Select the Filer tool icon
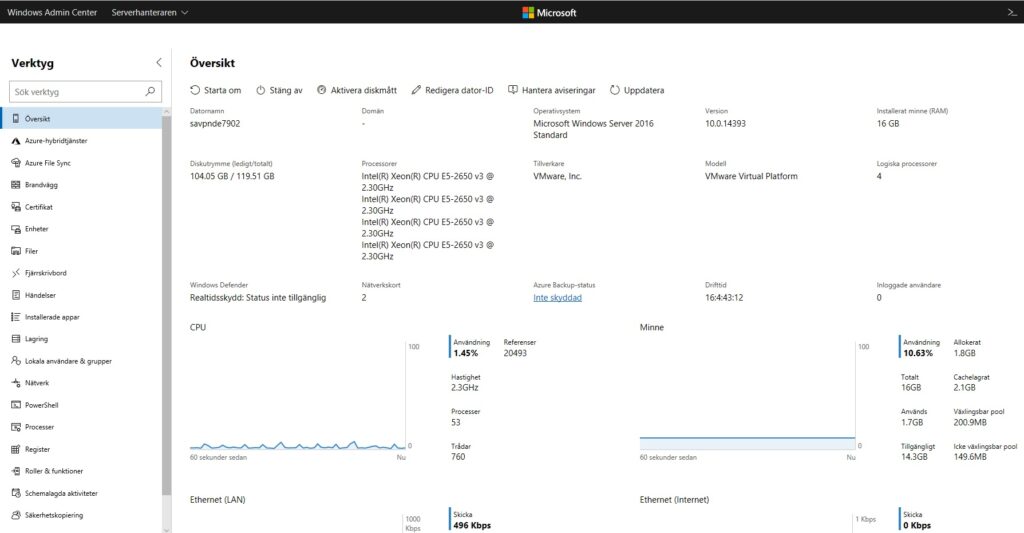This screenshot has width=1024, height=533. tap(16, 251)
